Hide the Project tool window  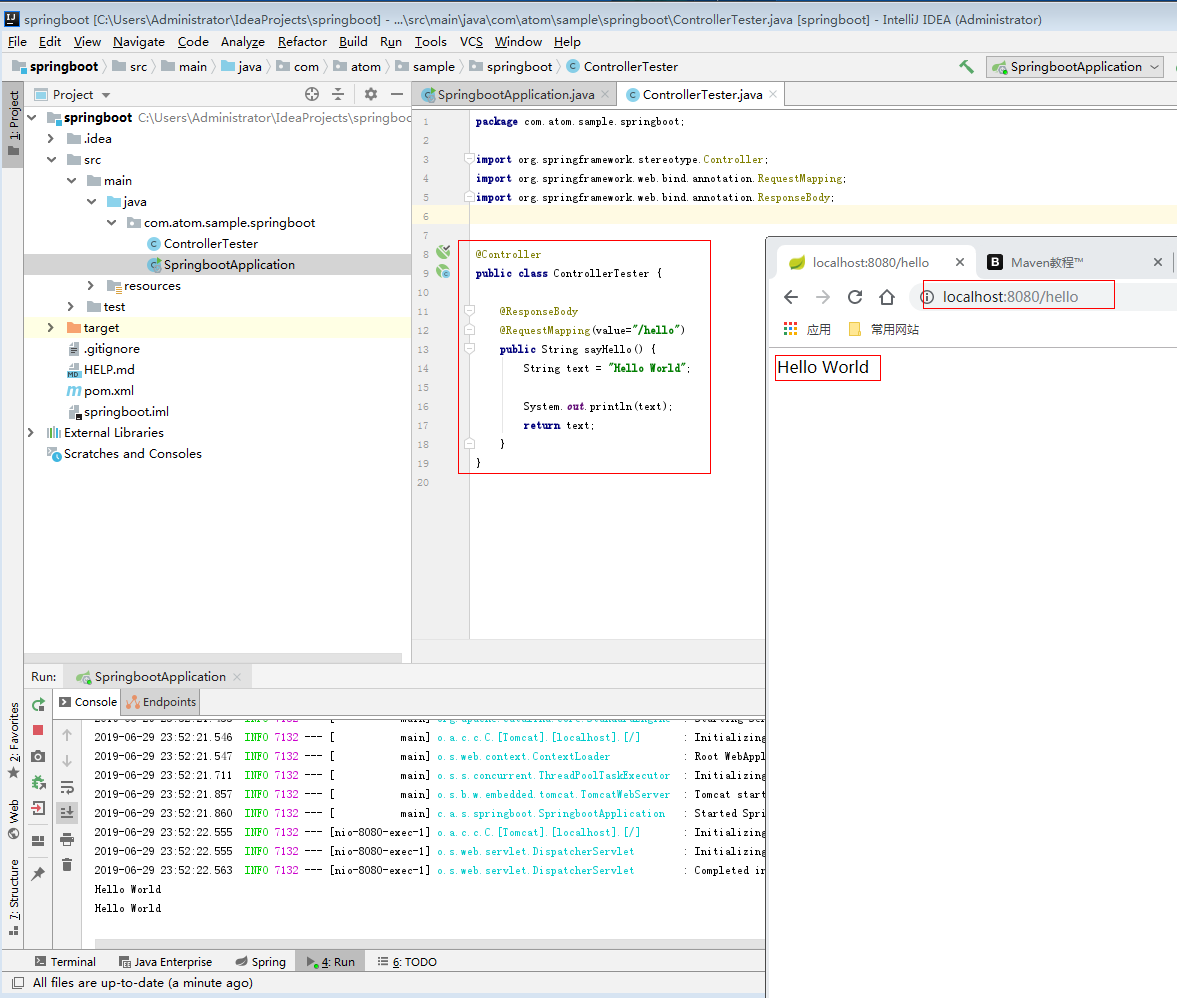coord(396,94)
